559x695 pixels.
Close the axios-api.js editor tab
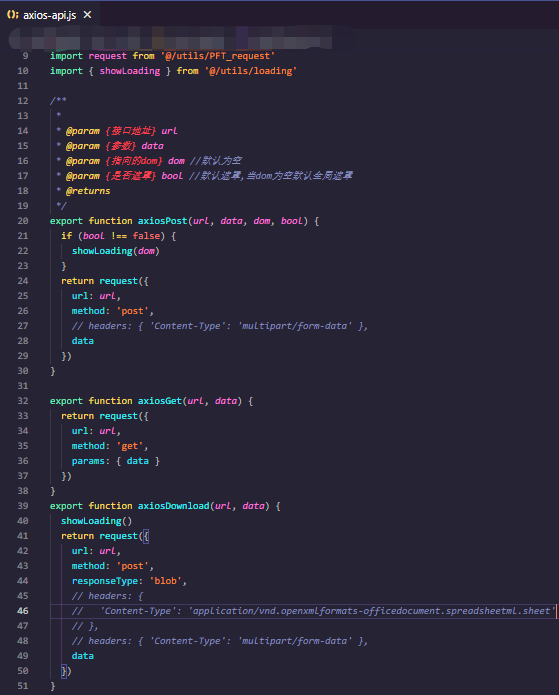[87, 15]
